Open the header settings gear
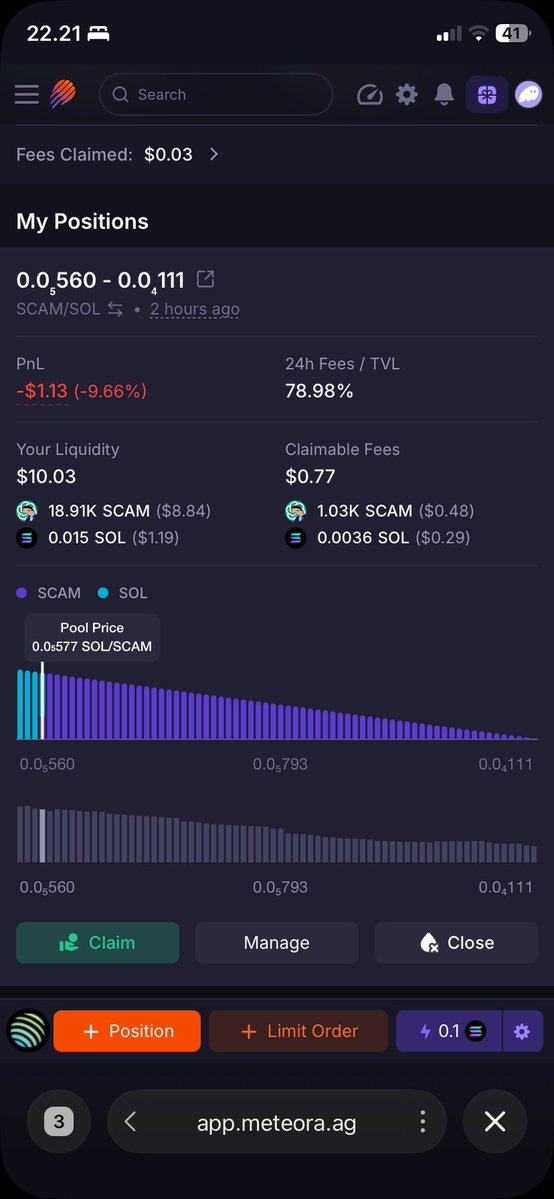 [x=406, y=95]
